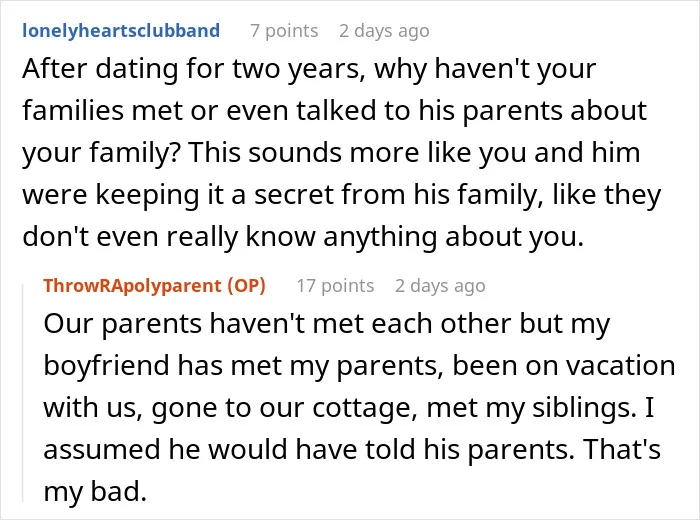This screenshot has height=520, width=700.
Task: Click the word 'cottage' in the OP reply
Action: pos(365,408)
